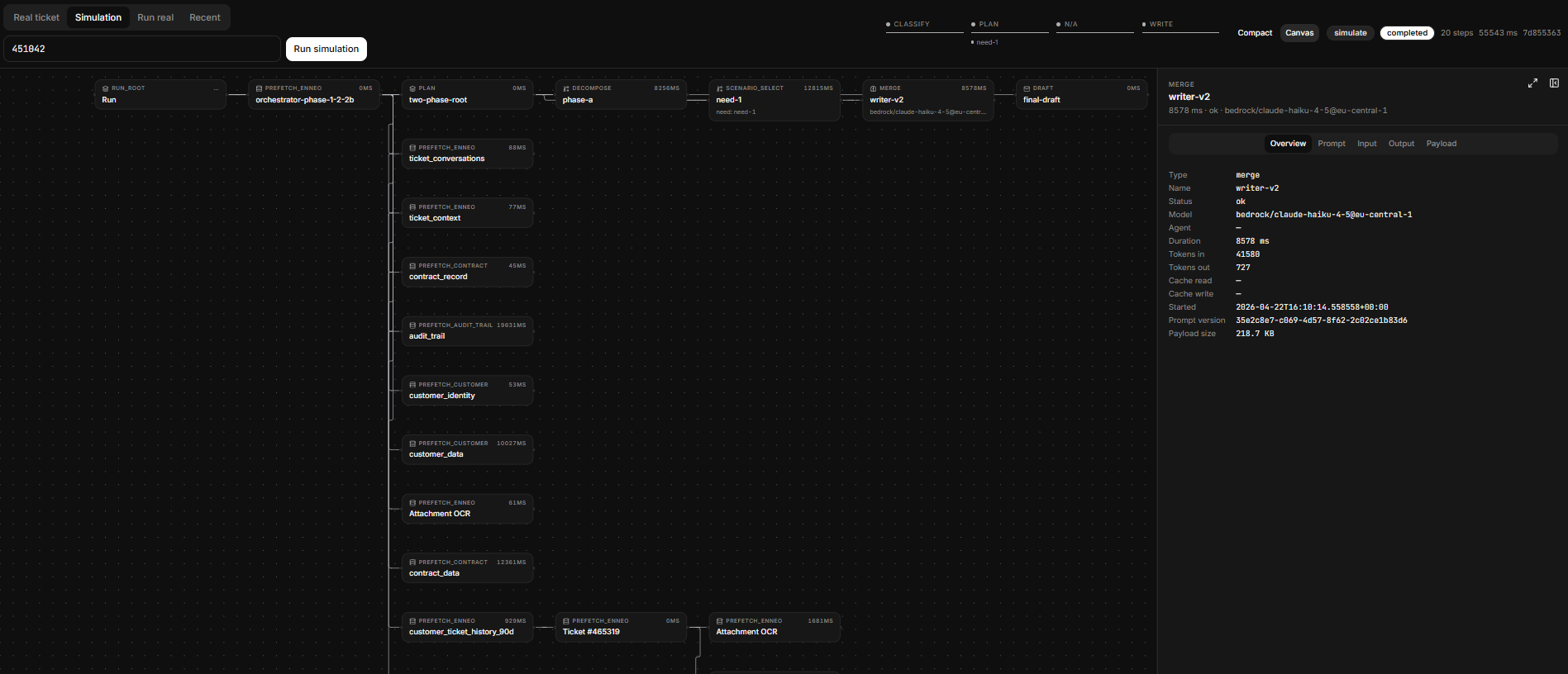Click the ticket_conversations node database icon
Image resolution: width=1568 pixels, height=674 pixels.
[x=412, y=148]
